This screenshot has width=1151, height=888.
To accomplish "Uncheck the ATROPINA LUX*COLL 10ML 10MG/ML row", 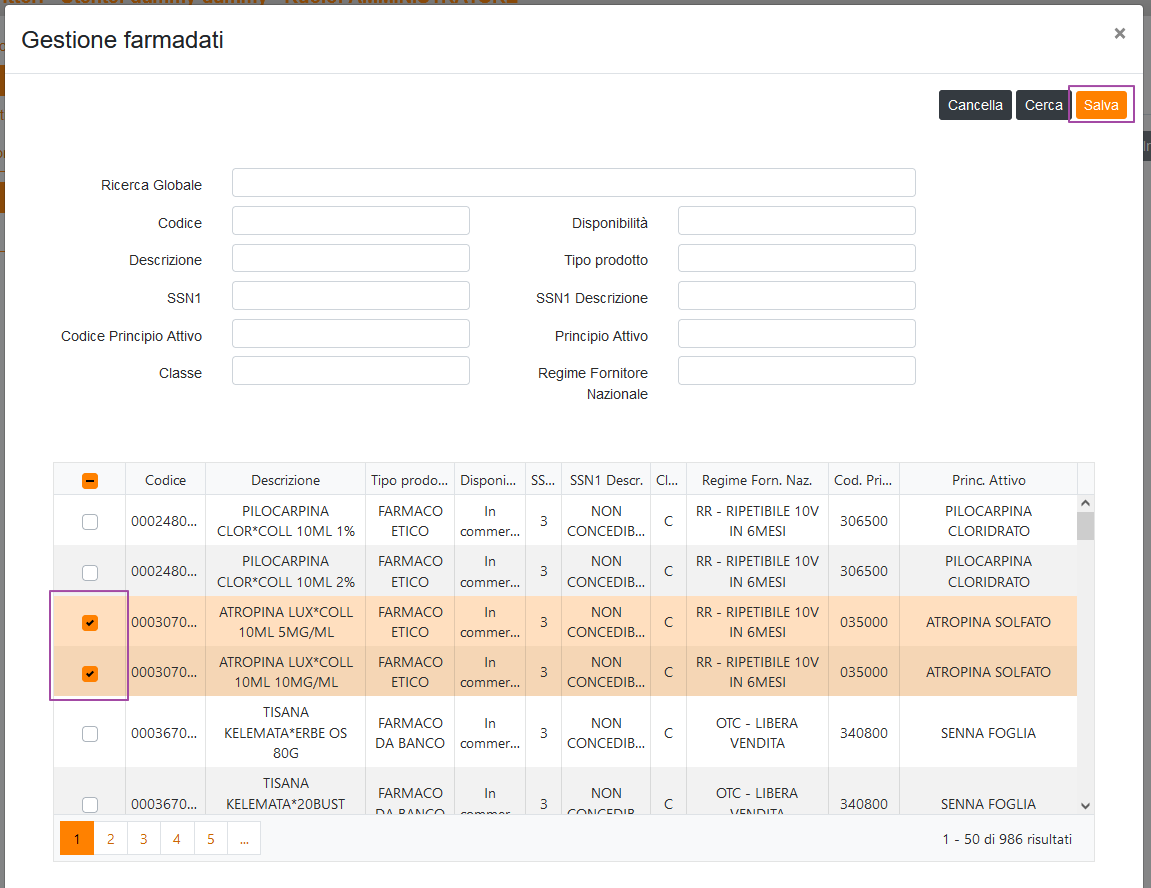I will 90,673.
